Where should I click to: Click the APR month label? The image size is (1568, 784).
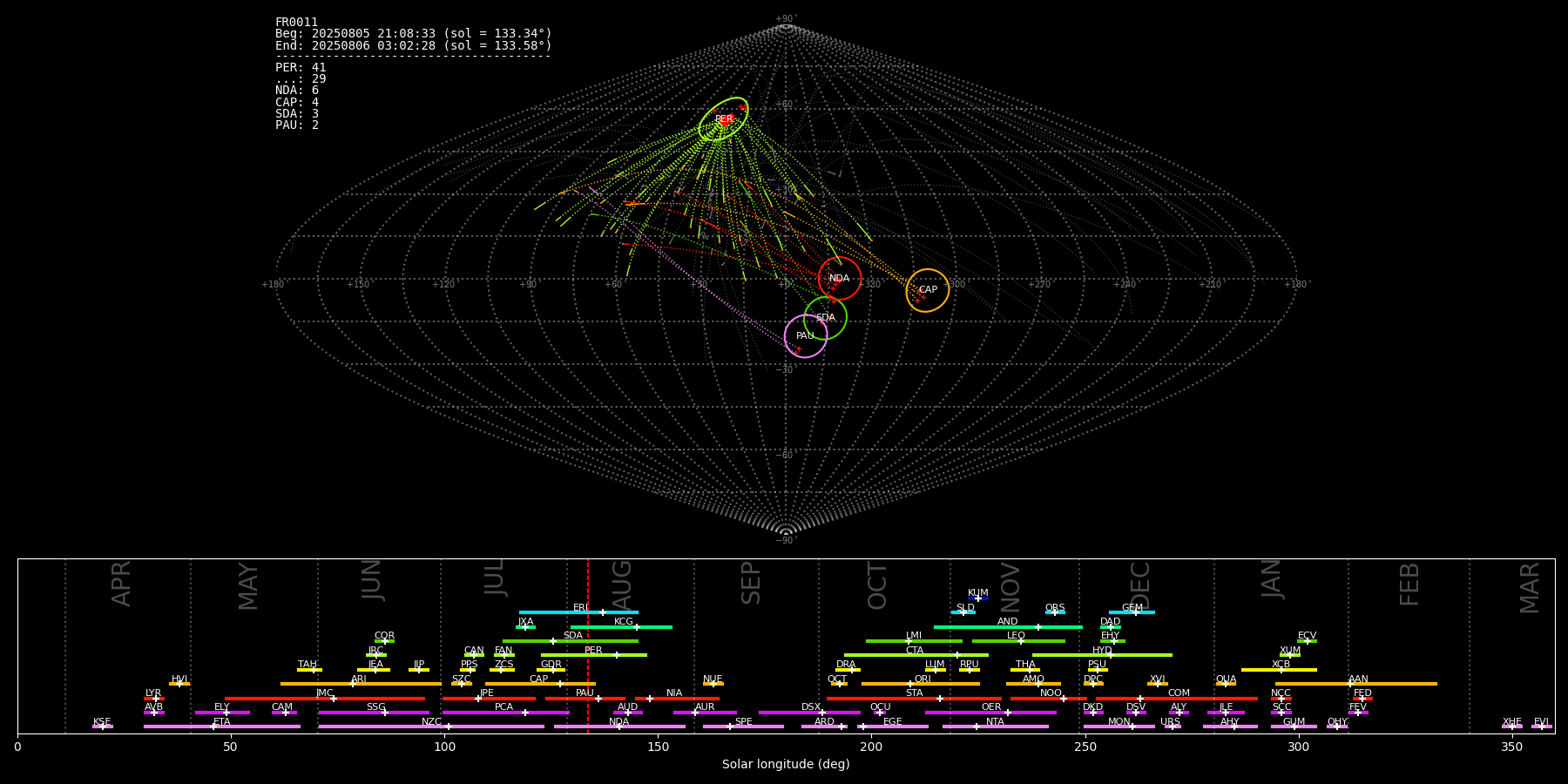pos(122,584)
